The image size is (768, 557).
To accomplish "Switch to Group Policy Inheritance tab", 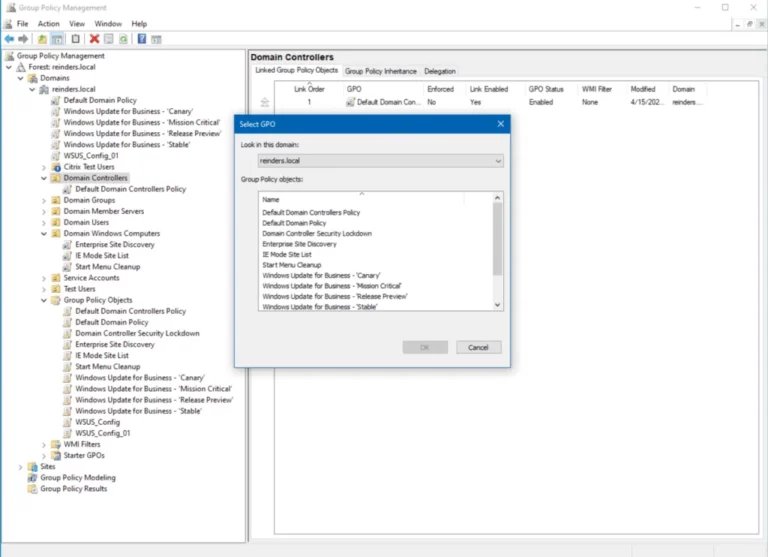I will click(x=381, y=71).
